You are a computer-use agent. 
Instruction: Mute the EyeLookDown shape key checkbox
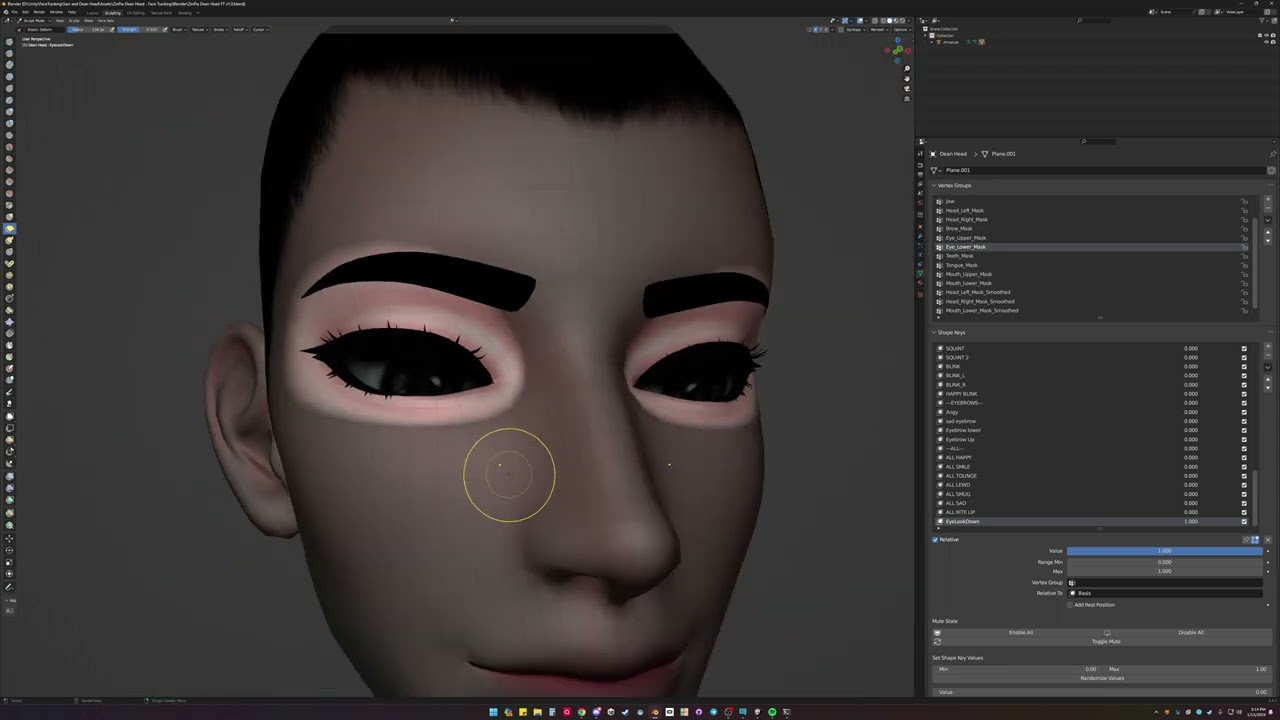(x=1244, y=521)
